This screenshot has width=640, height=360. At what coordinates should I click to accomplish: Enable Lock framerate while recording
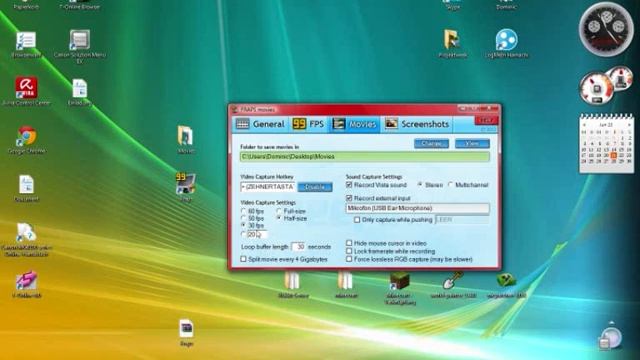click(349, 251)
